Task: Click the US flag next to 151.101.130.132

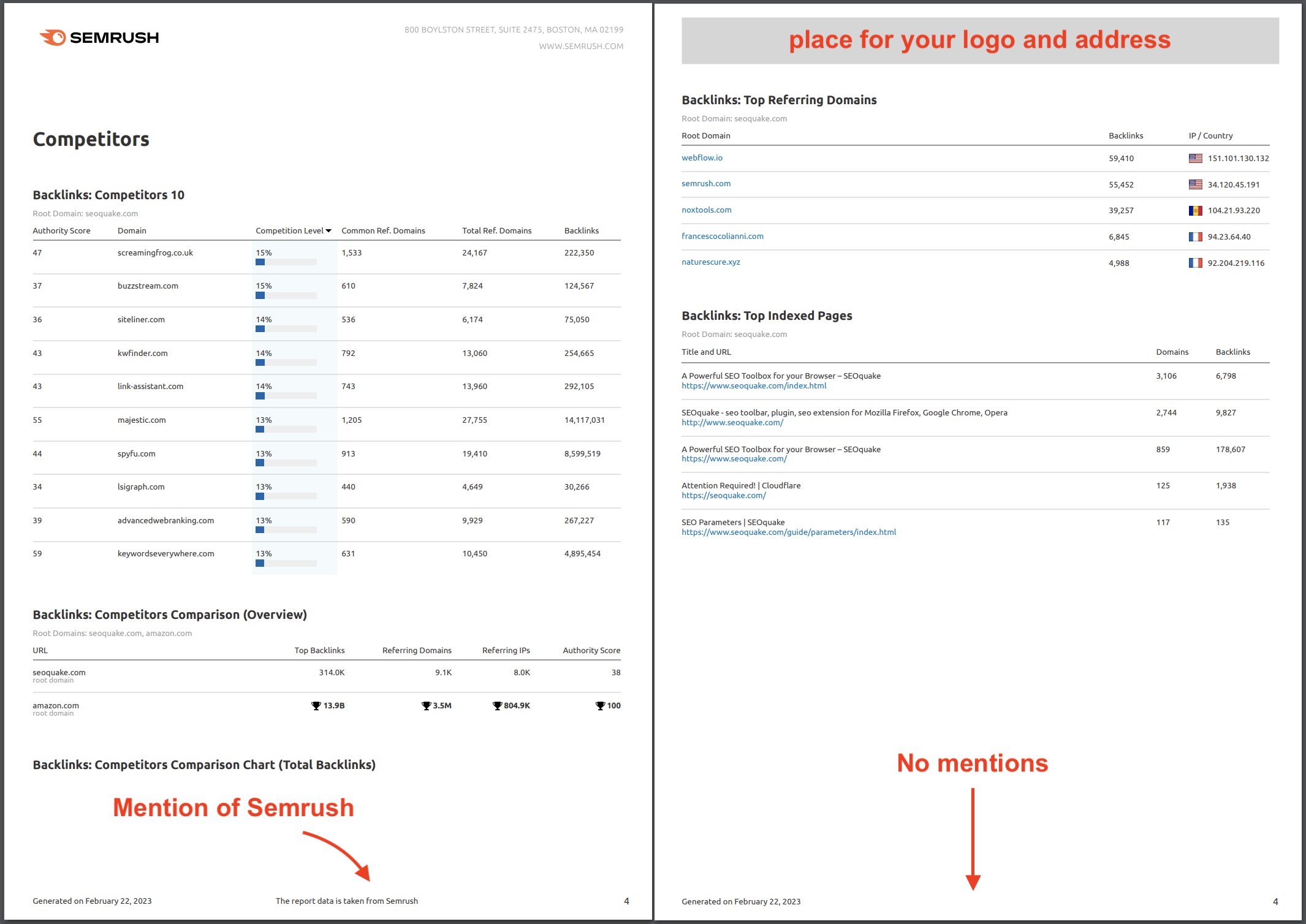Action: click(x=1195, y=158)
